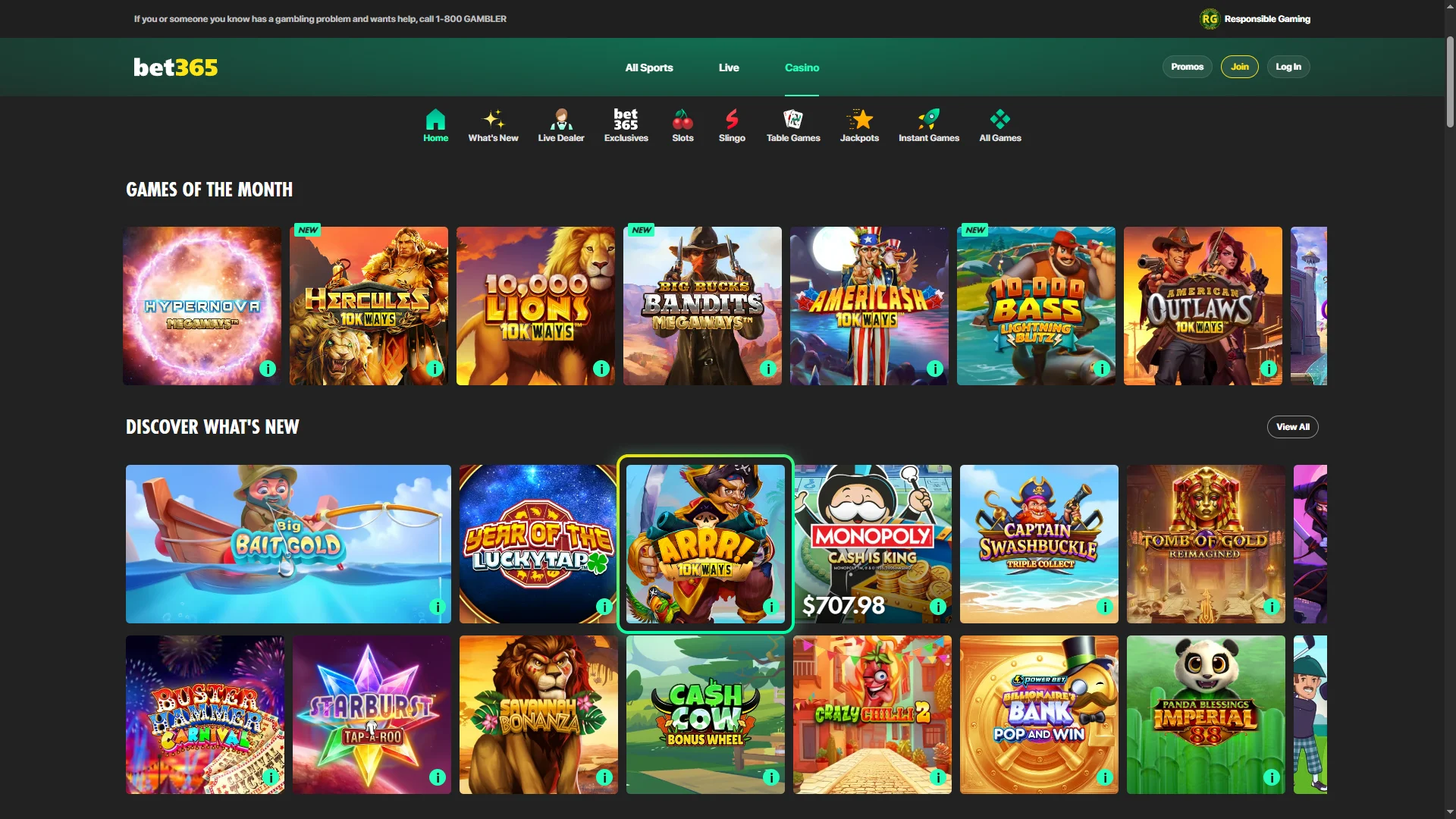Launch Monopoly Cash Is King game

pyautogui.click(x=872, y=544)
